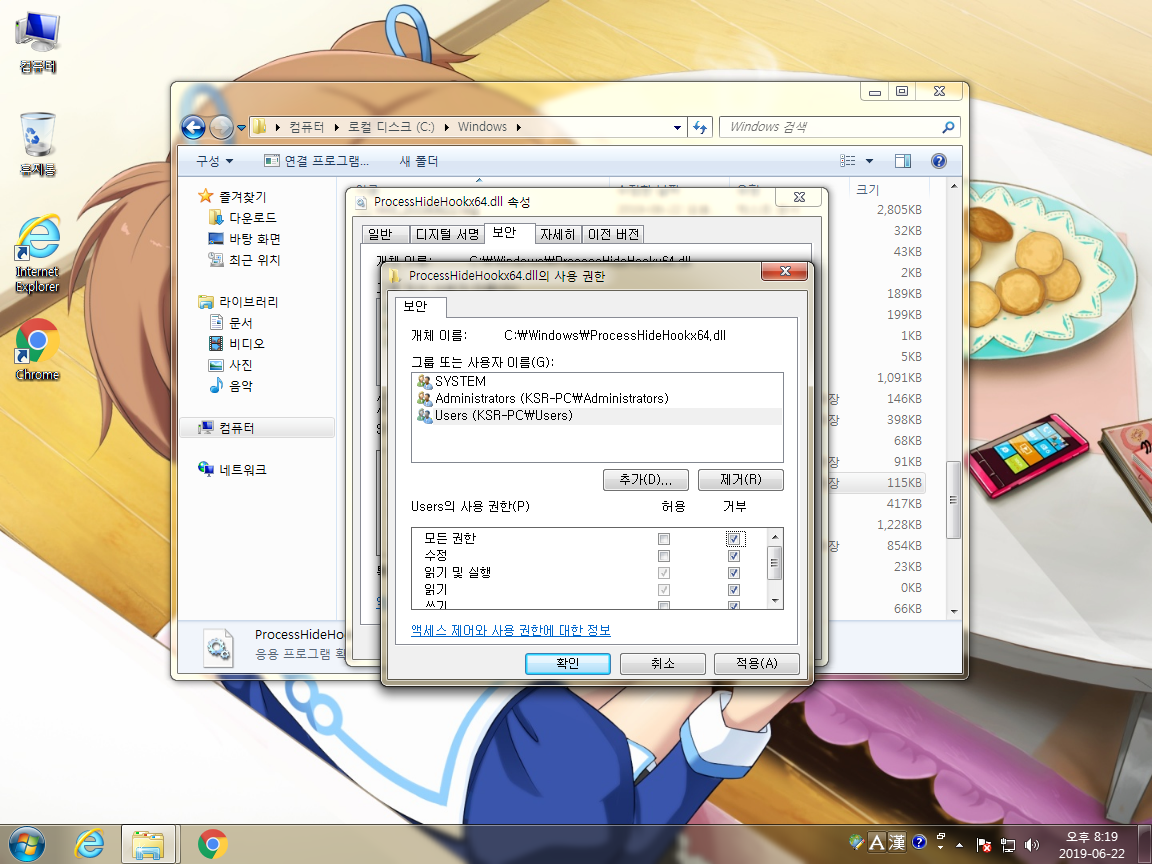The height and width of the screenshot is (864, 1152).
Task: Switch to Digital Signatures tab
Action: 447,234
